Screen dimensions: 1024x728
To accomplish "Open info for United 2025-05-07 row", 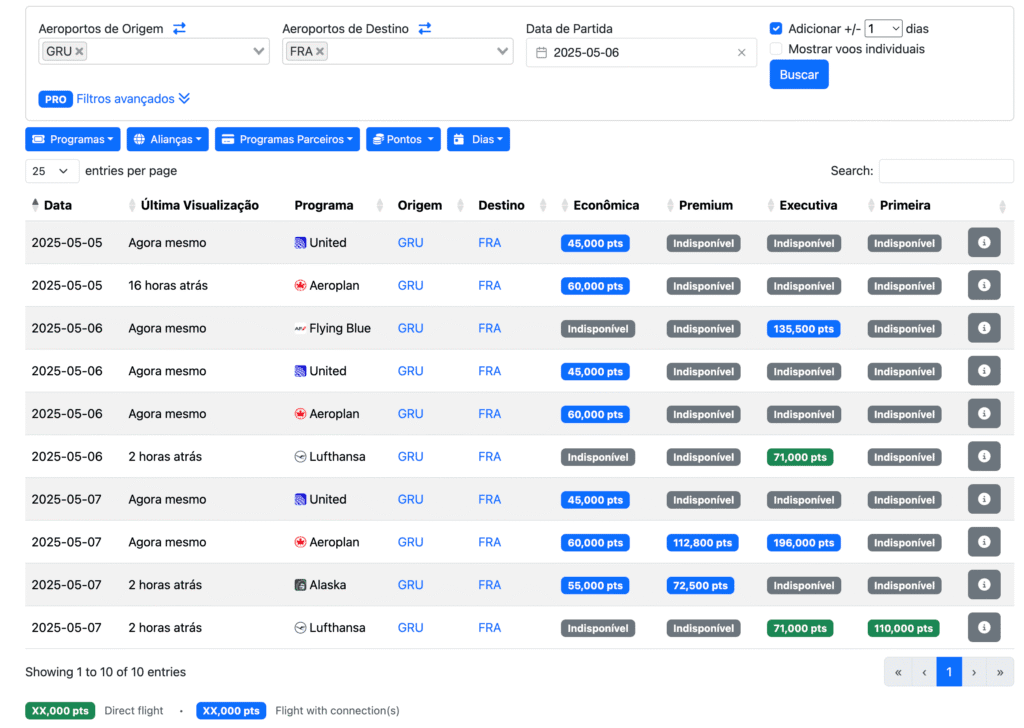I will coord(984,499).
